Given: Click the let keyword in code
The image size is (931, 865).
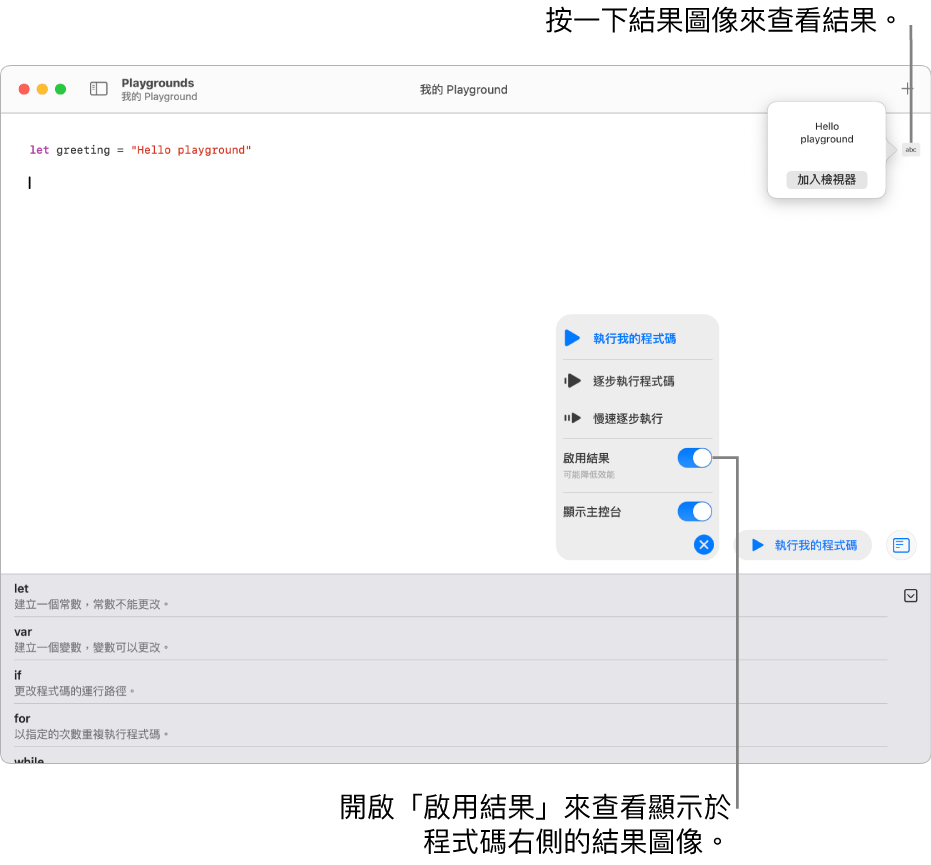Looking at the screenshot, I should click(39, 150).
